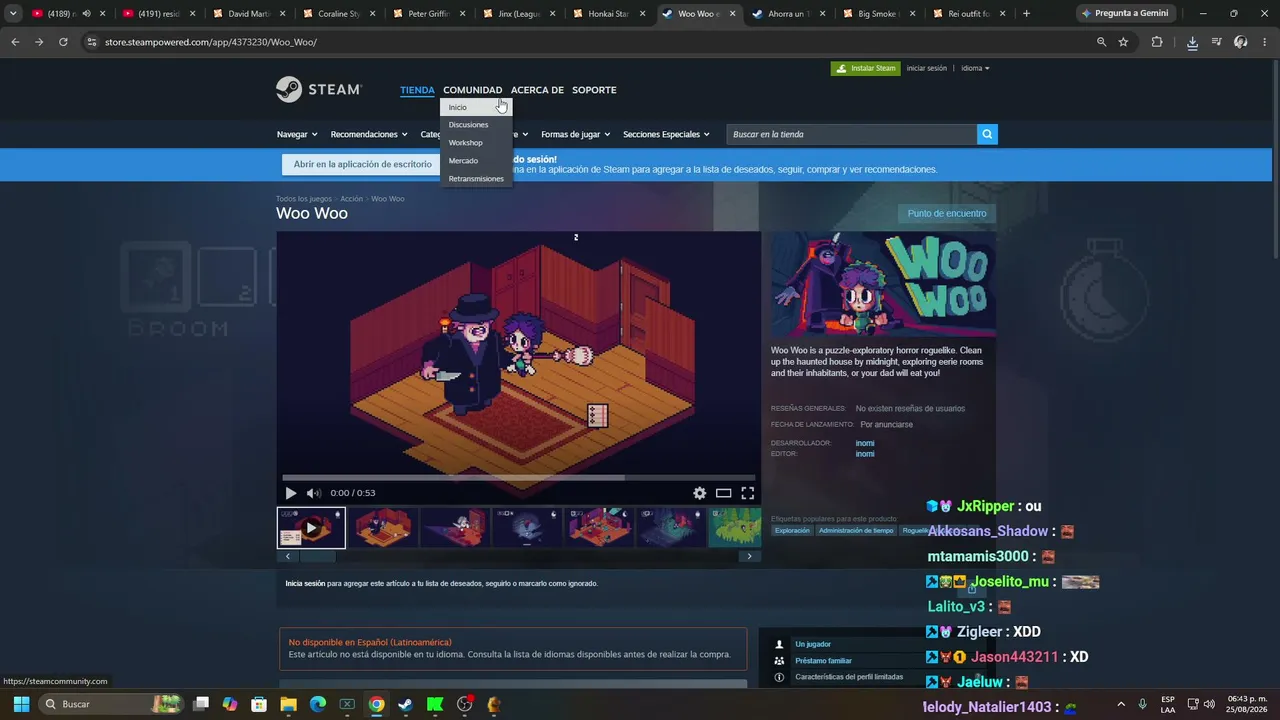Image resolution: width=1280 pixels, height=720 pixels.
Task: Open the Todos los juegos breadcrumb link
Action: 304,199
